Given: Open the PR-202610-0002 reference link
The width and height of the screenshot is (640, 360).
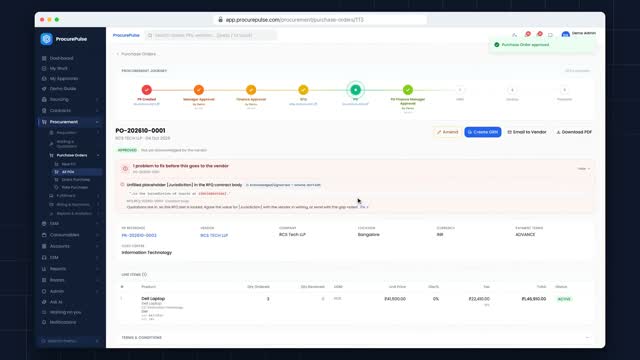Looking at the screenshot, I should 139,236.
